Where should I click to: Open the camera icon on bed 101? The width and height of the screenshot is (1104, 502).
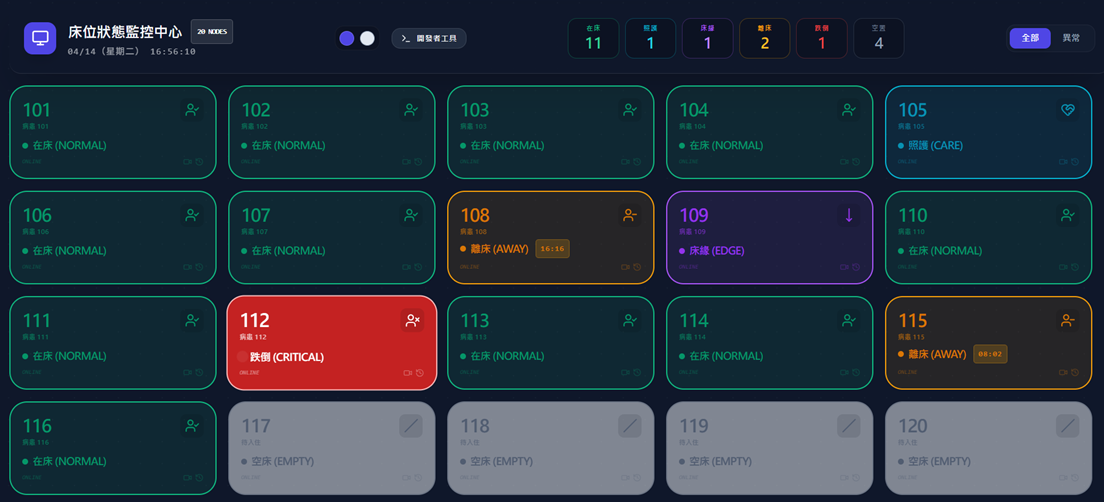coord(187,161)
